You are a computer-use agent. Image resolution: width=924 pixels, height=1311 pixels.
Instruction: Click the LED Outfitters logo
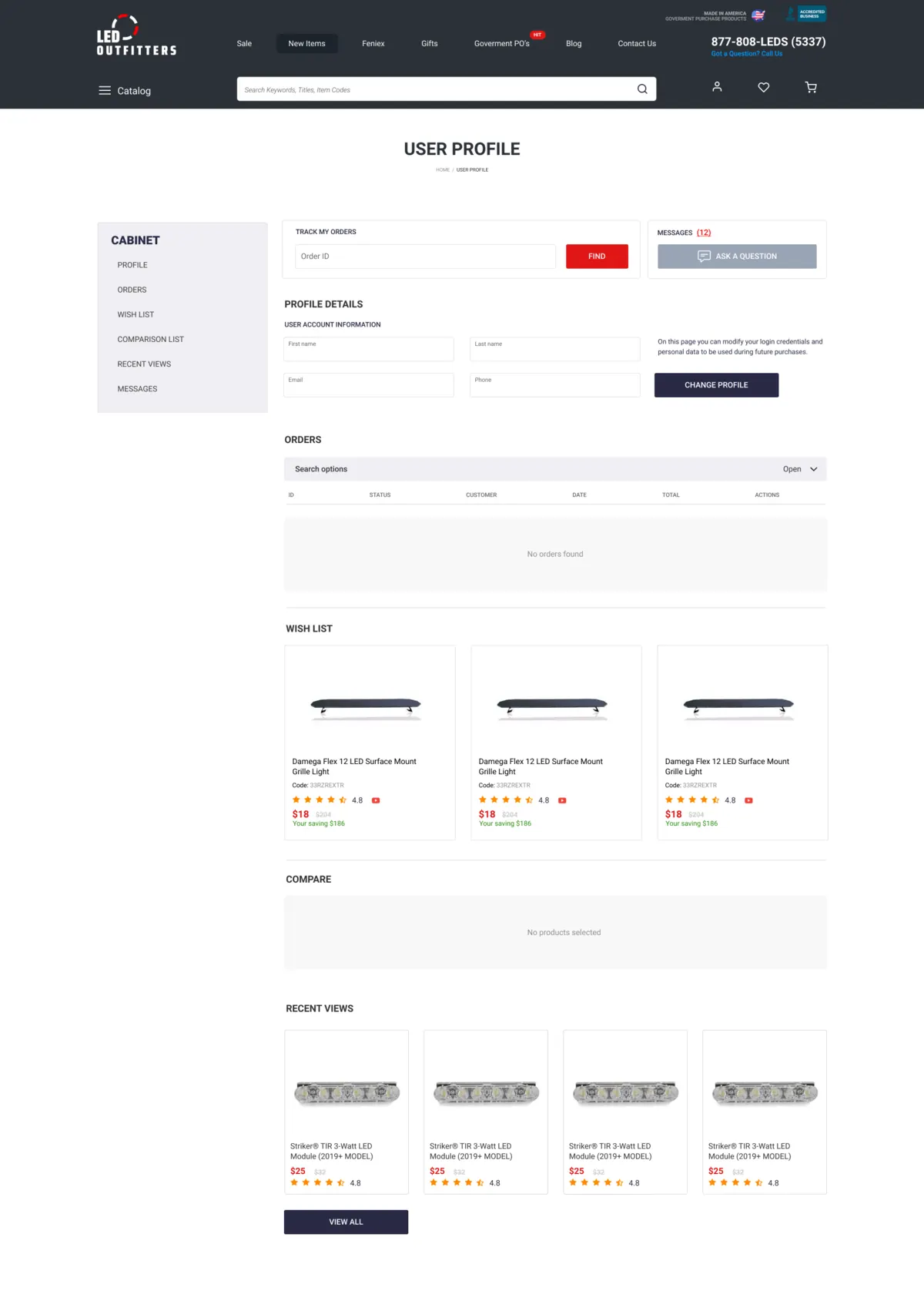pyautogui.click(x=137, y=35)
